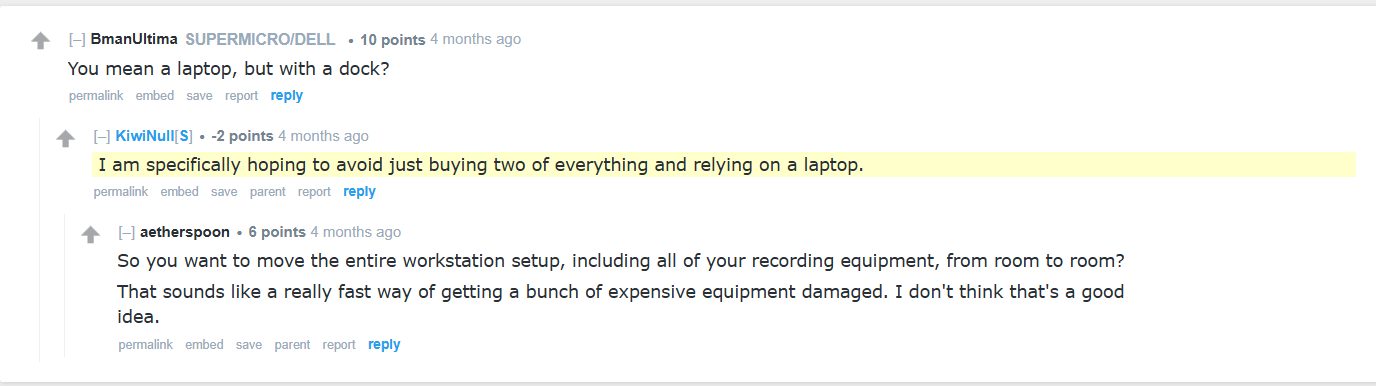Go to parent of KiwiNull's comment
The height and width of the screenshot is (386, 1376).
[x=268, y=192]
